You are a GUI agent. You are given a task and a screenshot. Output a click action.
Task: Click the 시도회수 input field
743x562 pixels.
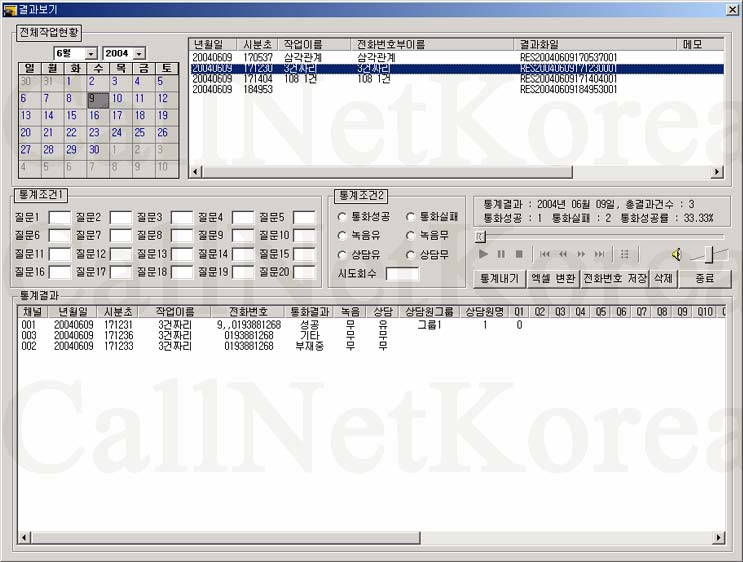402,273
